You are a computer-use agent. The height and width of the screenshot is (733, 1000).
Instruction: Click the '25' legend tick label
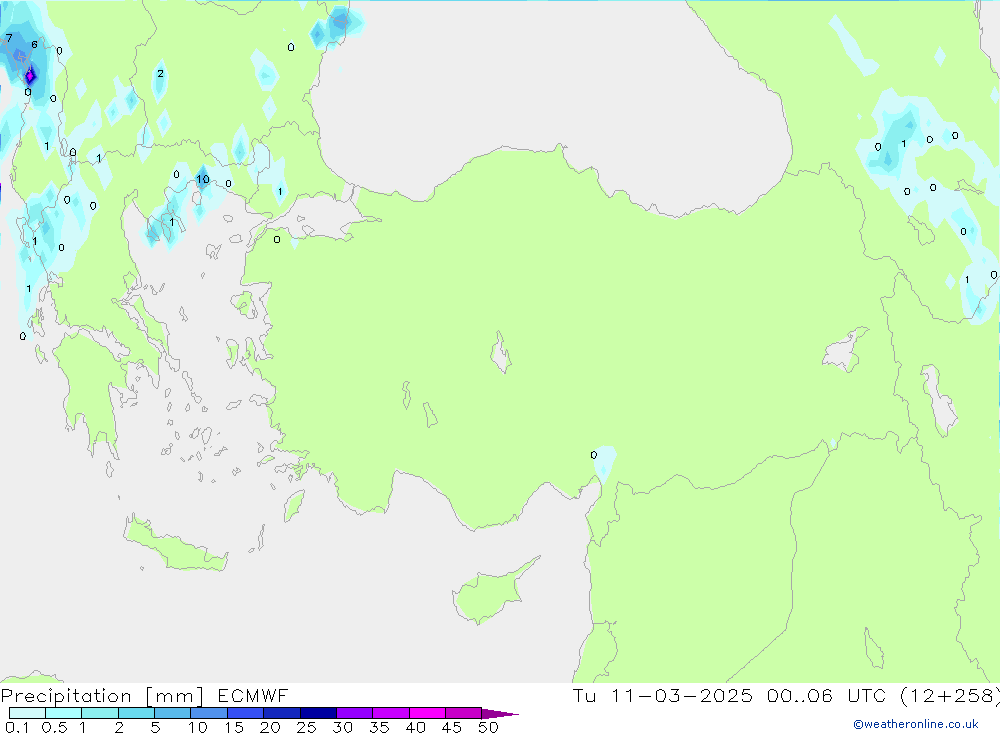pyautogui.click(x=306, y=727)
